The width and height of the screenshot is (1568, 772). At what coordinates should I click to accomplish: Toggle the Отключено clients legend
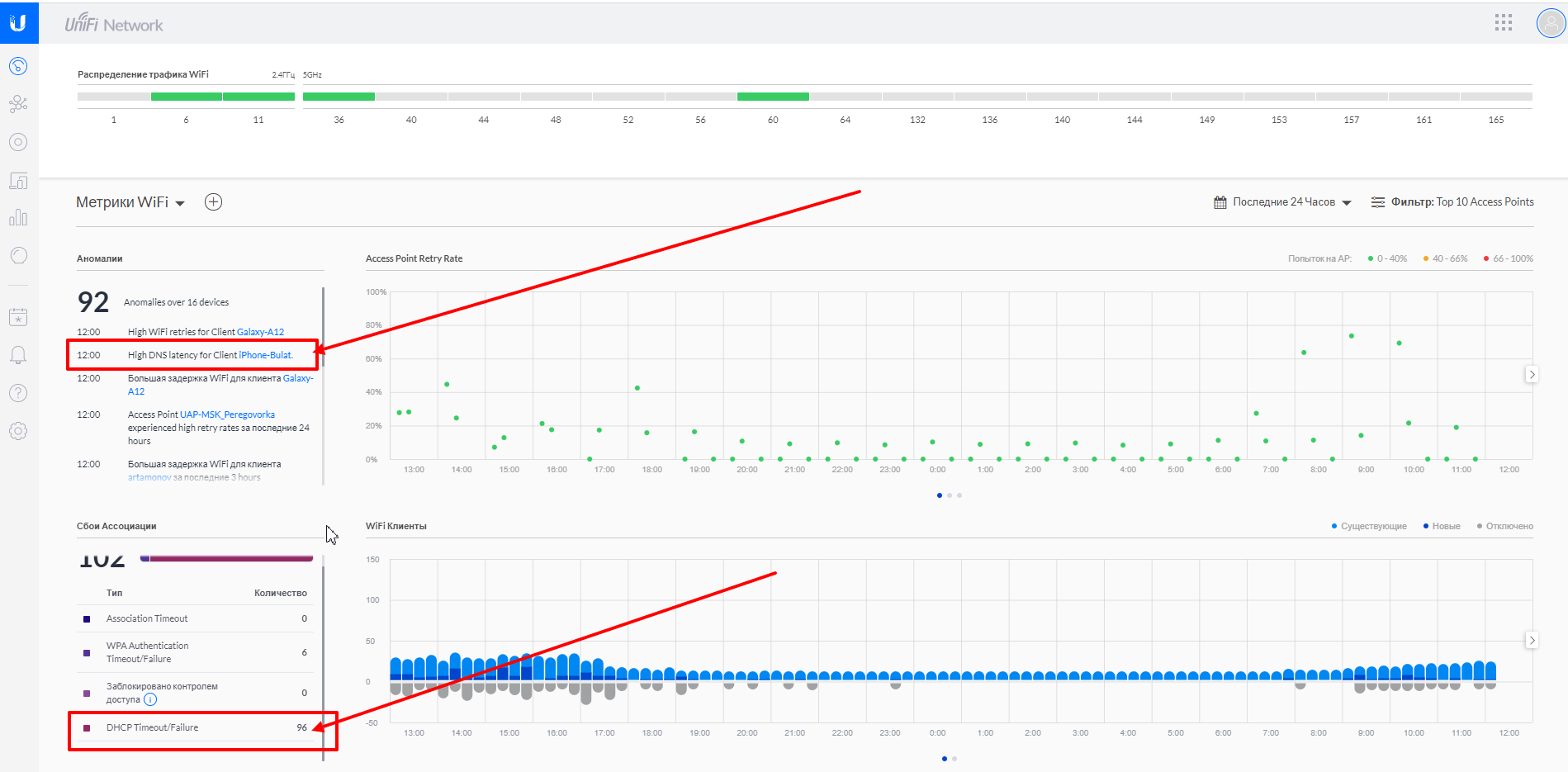coord(1504,526)
